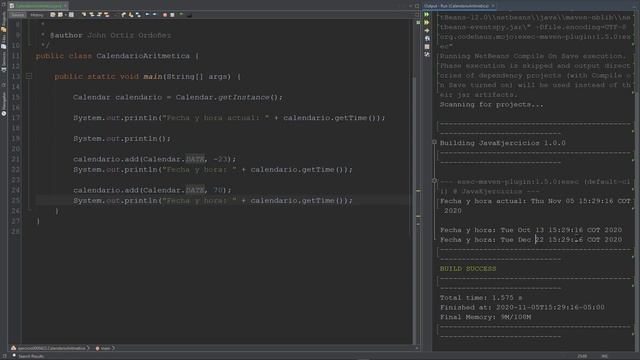Select the CalendarioAritmetica.java editor tab
640x360 pixels.
click(38, 6)
